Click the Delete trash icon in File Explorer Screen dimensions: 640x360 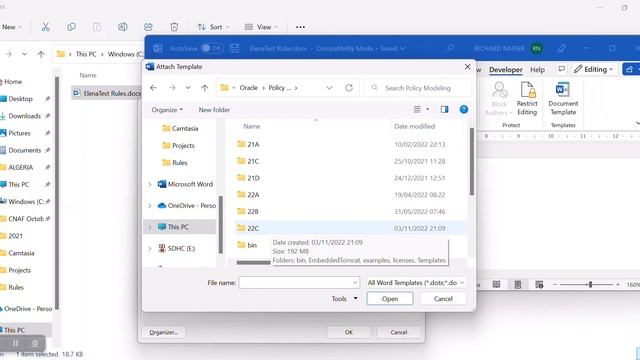[174, 27]
